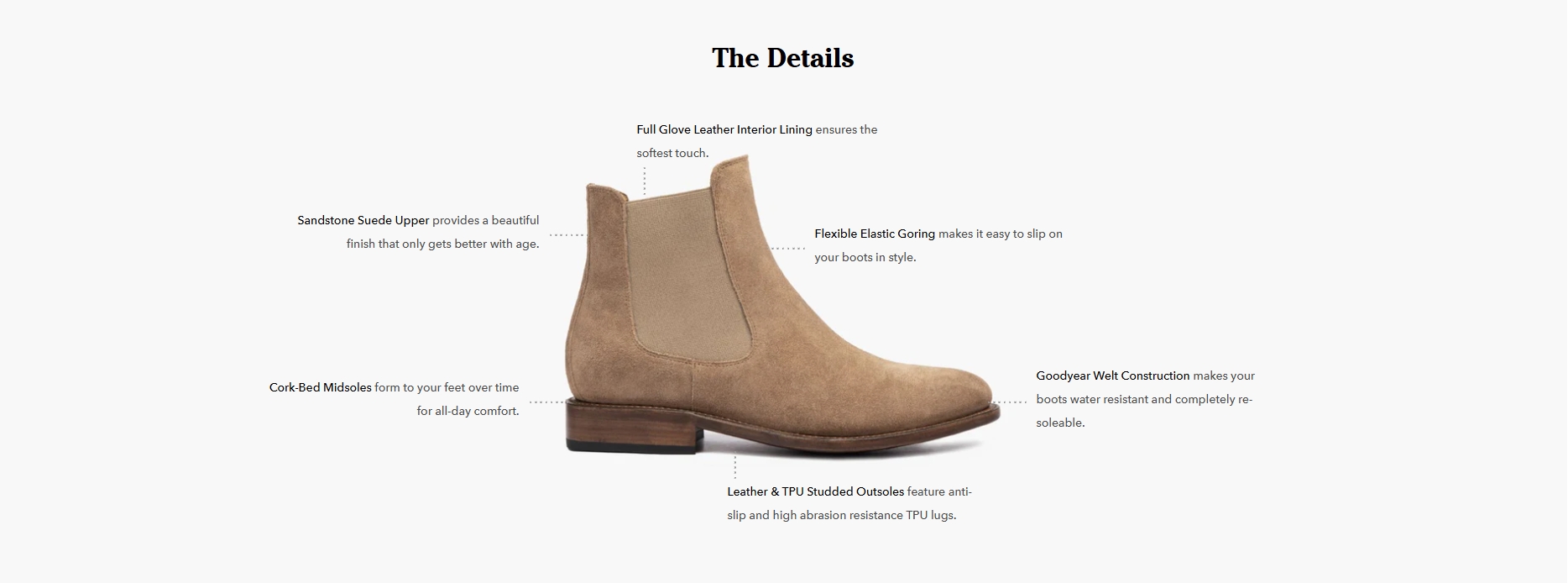Image resolution: width=1568 pixels, height=583 pixels.
Task: Click the Cork-Bed Midsoles title
Action: pos(320,387)
